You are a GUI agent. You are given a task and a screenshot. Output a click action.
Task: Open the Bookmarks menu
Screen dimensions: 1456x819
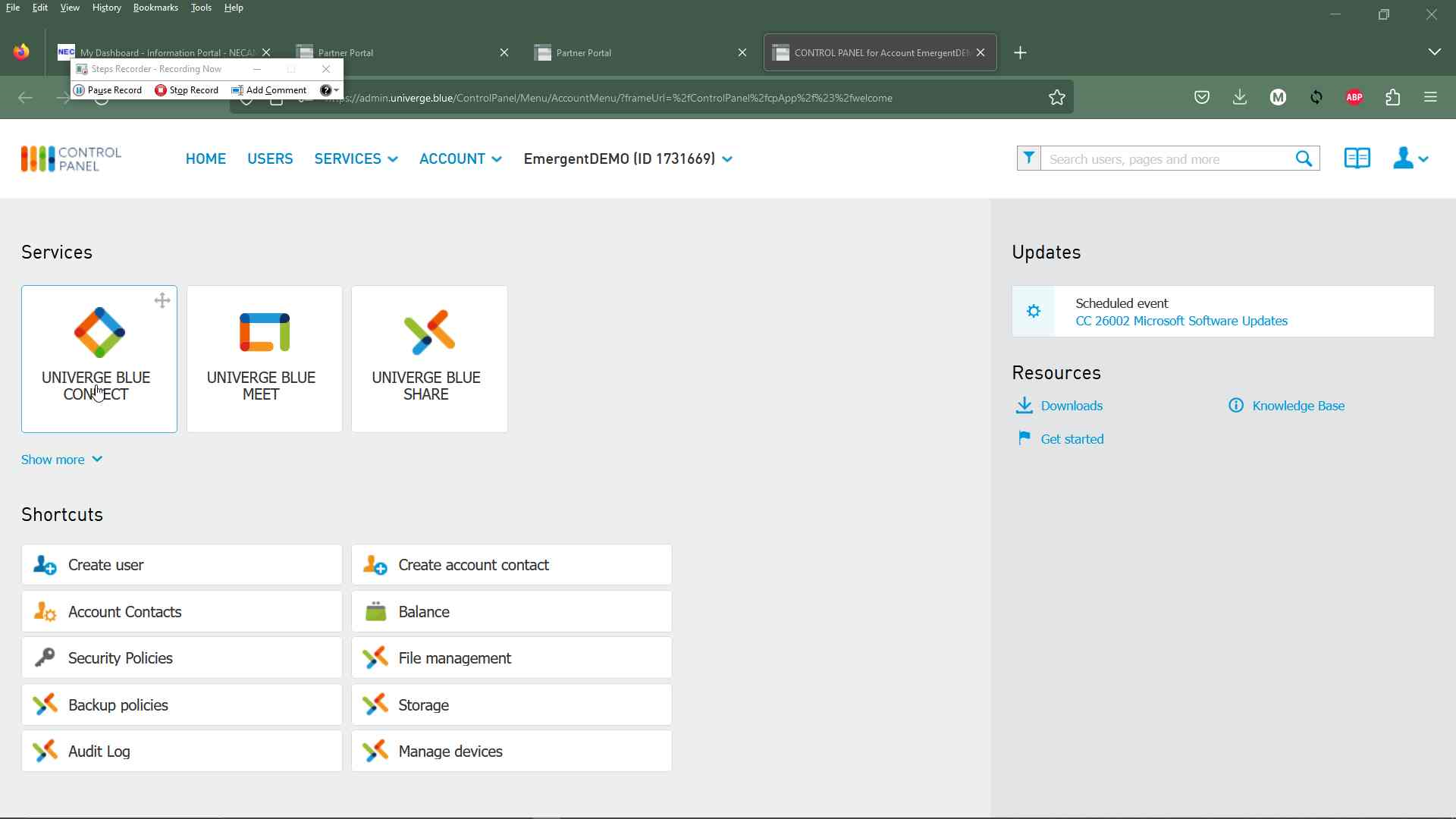(155, 8)
